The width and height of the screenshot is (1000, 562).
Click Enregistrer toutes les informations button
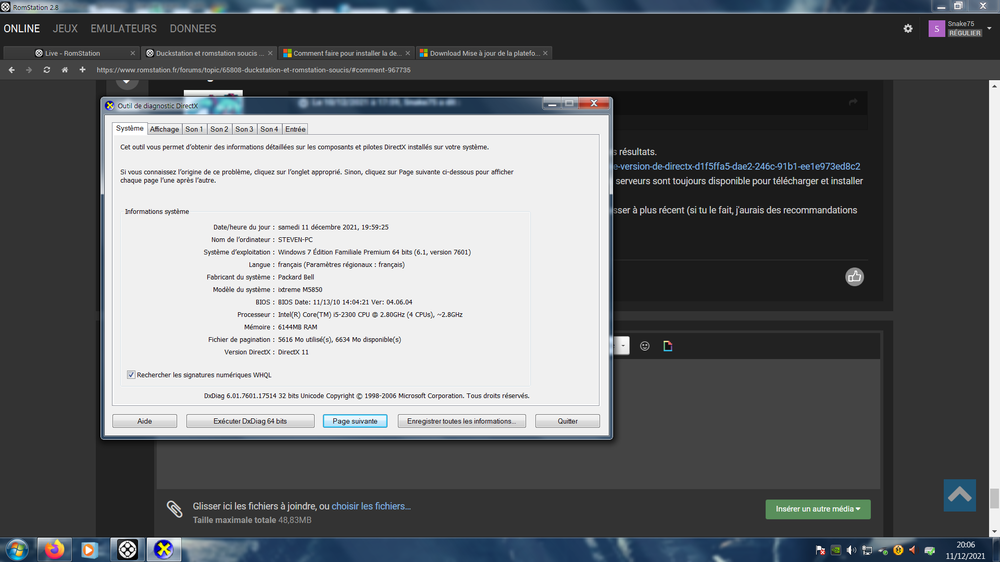point(462,421)
